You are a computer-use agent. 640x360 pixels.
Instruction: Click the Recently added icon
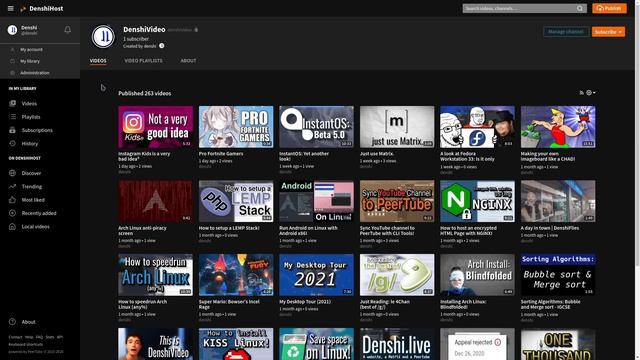click(13, 213)
